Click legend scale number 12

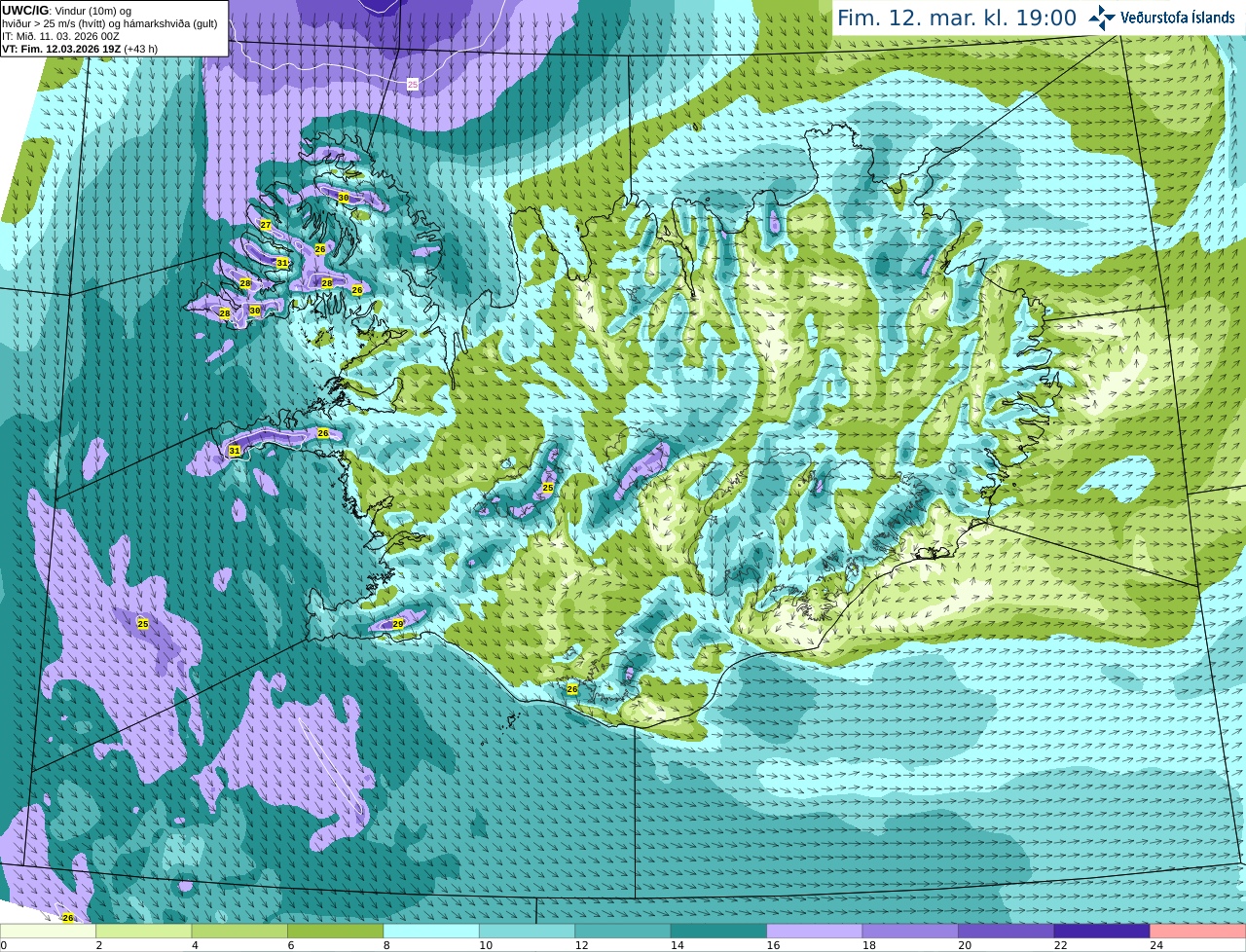581,945
